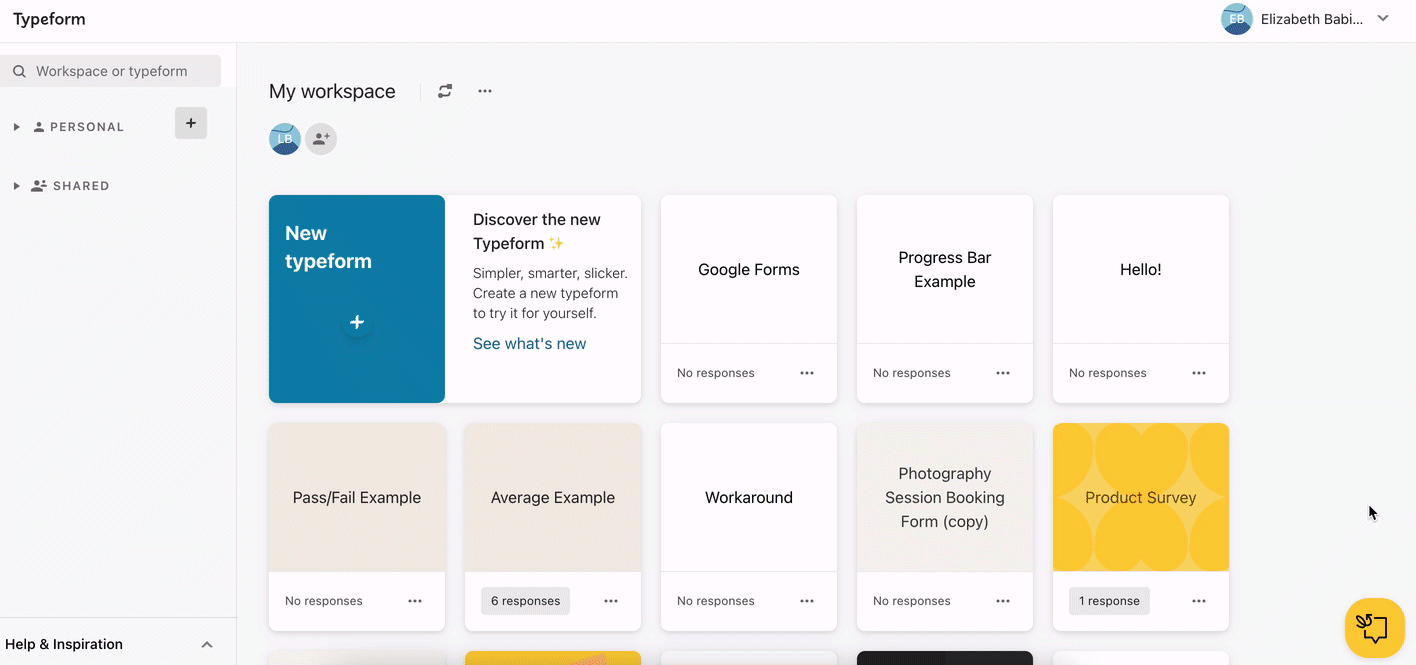Click No responses text on Google Forms card
The image size is (1416, 665).
pyautogui.click(x=716, y=373)
